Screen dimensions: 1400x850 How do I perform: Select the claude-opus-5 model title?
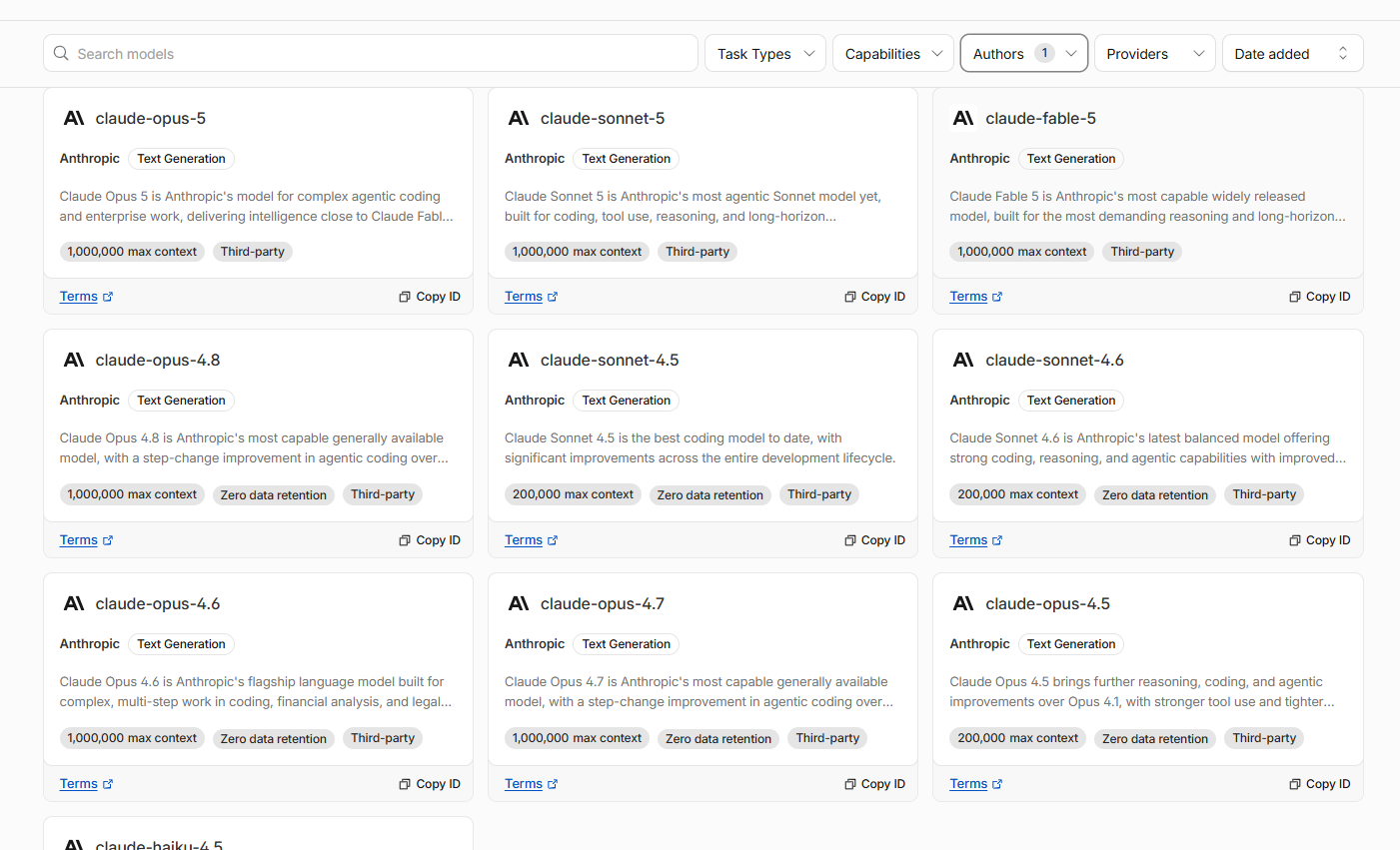point(151,118)
